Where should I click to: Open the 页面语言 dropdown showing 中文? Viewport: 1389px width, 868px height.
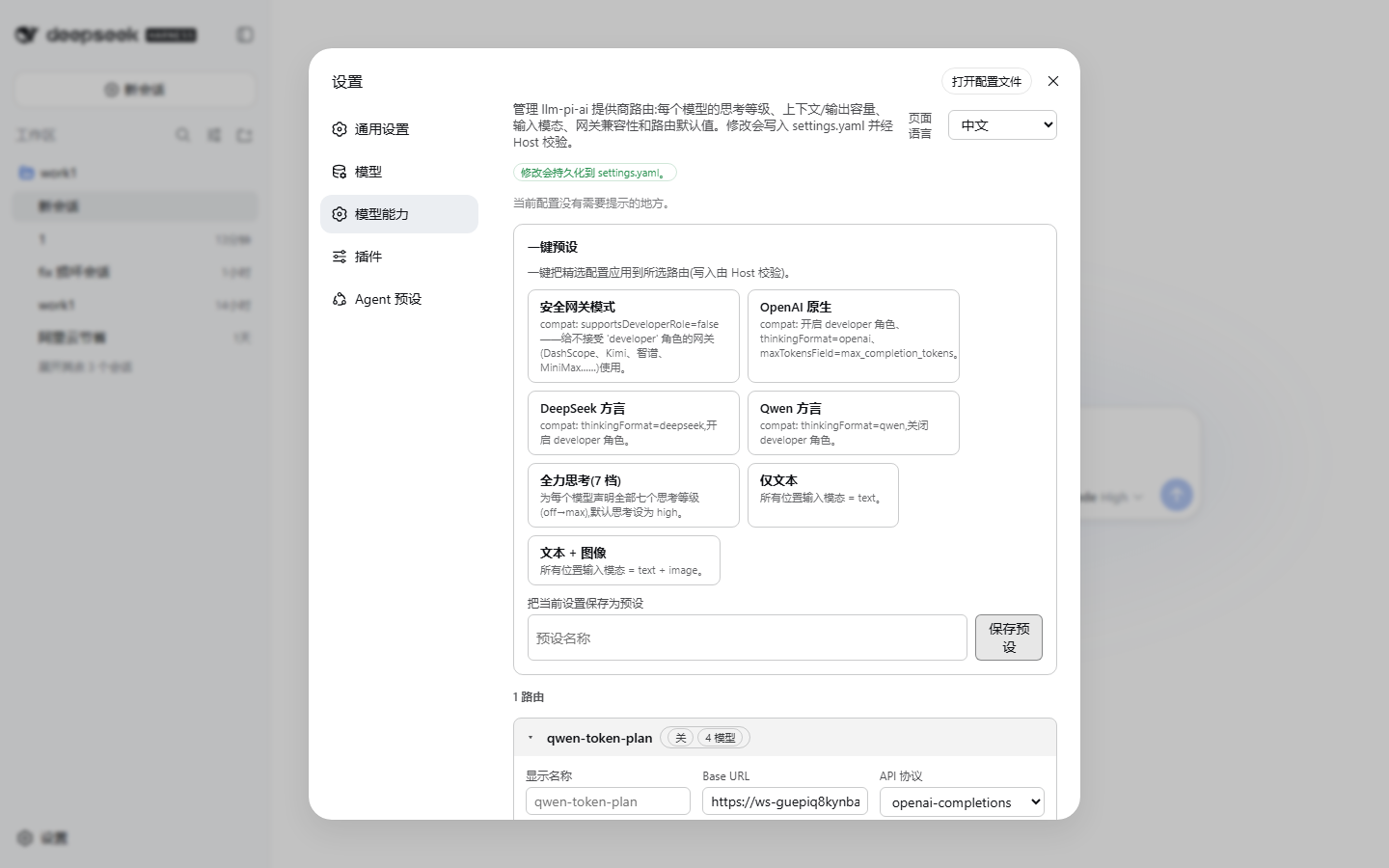pos(1002,125)
